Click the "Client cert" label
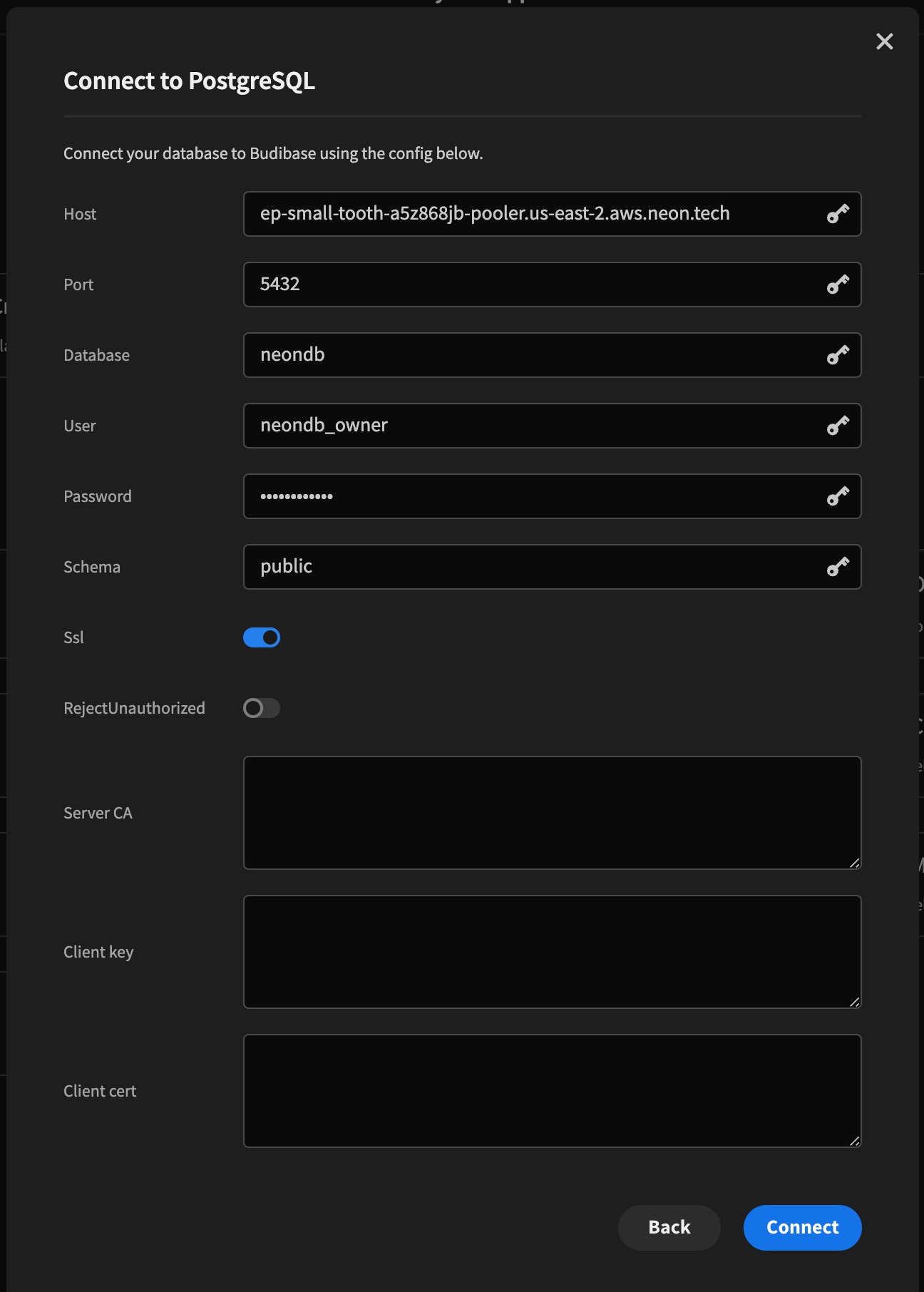 [x=100, y=1091]
